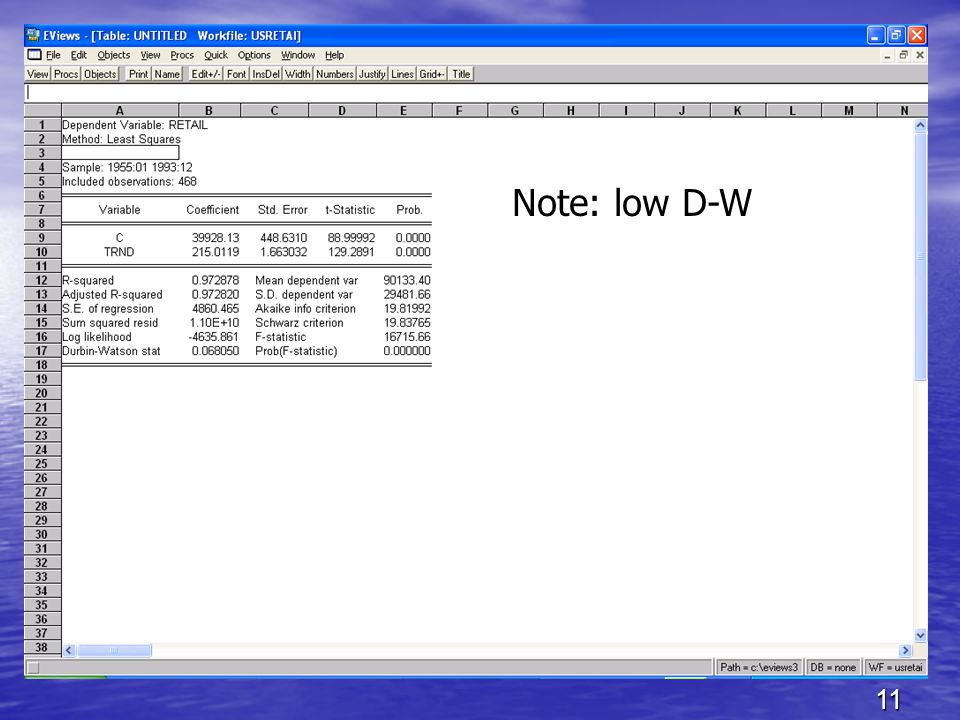960x720 pixels.
Task: Click the Print toolbar button
Action: [x=138, y=74]
